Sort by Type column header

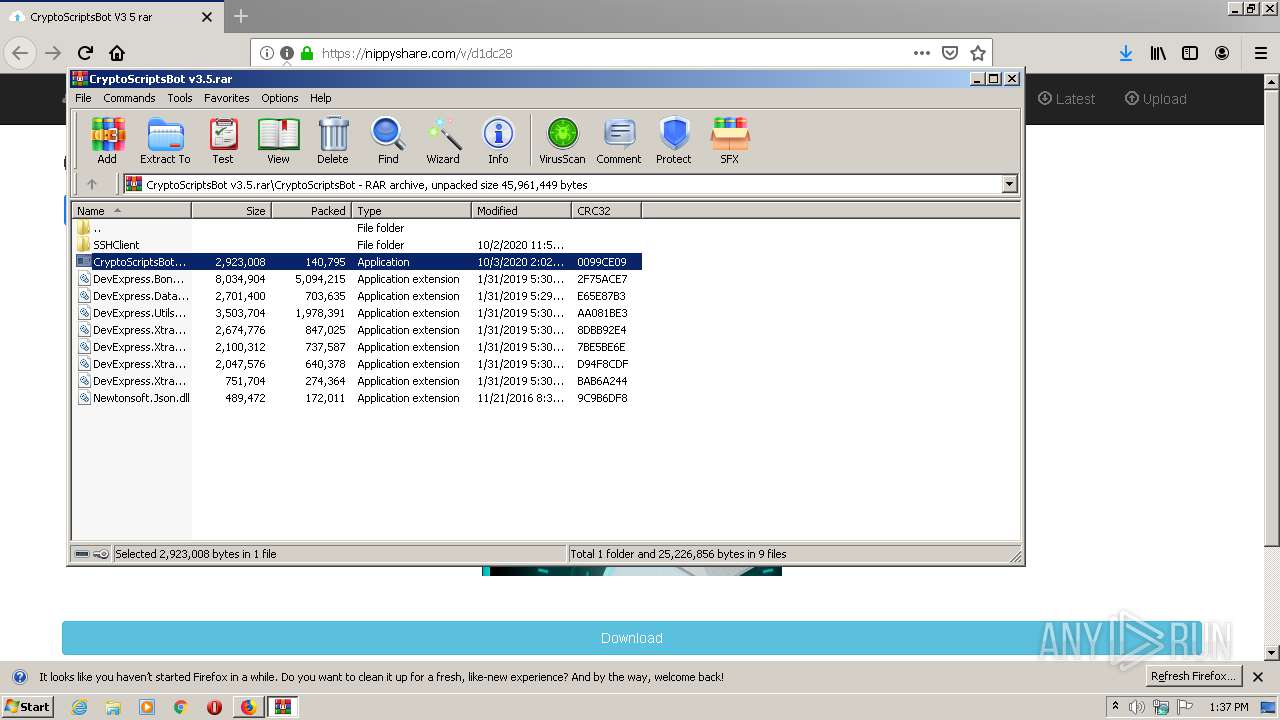pos(411,211)
